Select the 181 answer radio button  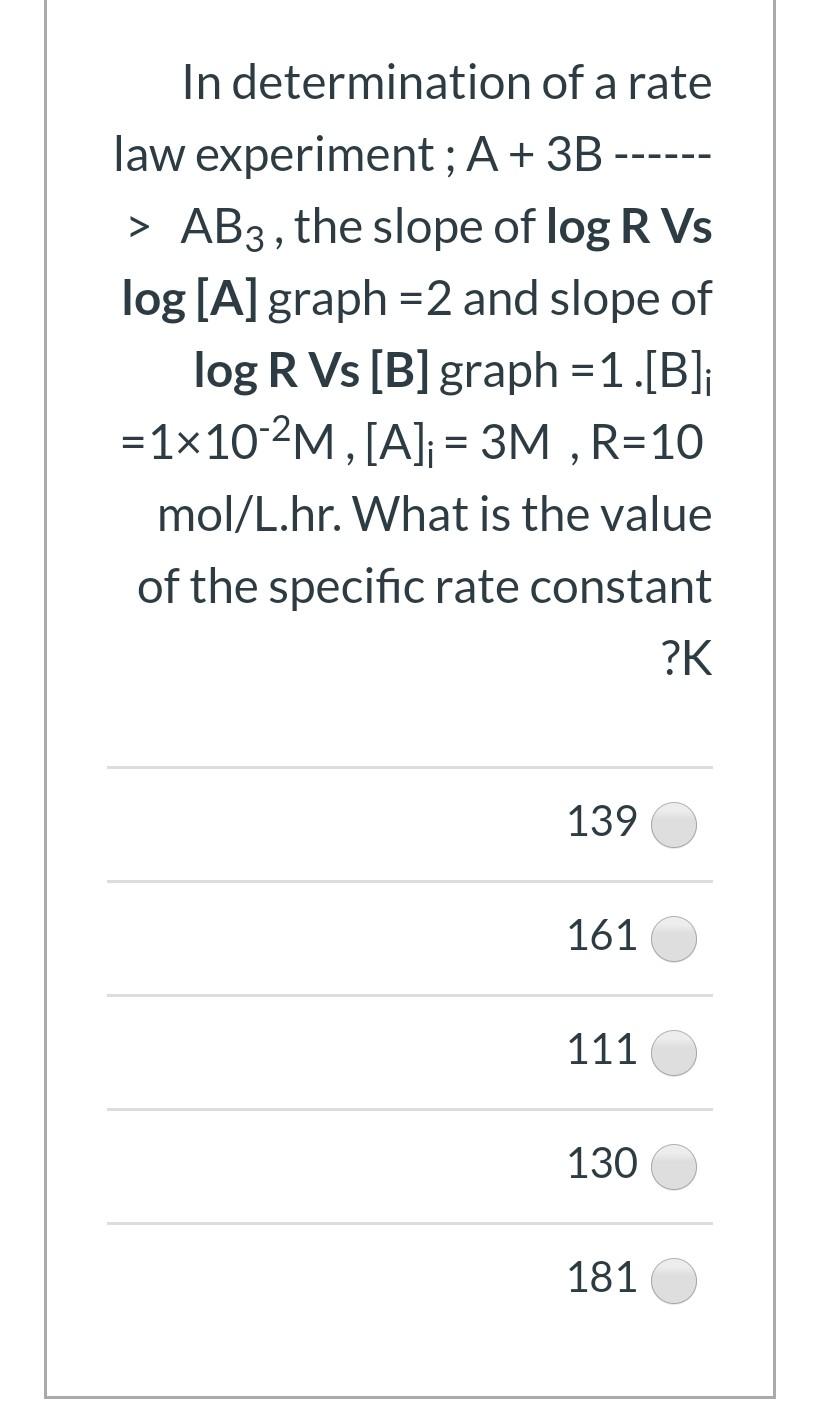click(674, 1281)
